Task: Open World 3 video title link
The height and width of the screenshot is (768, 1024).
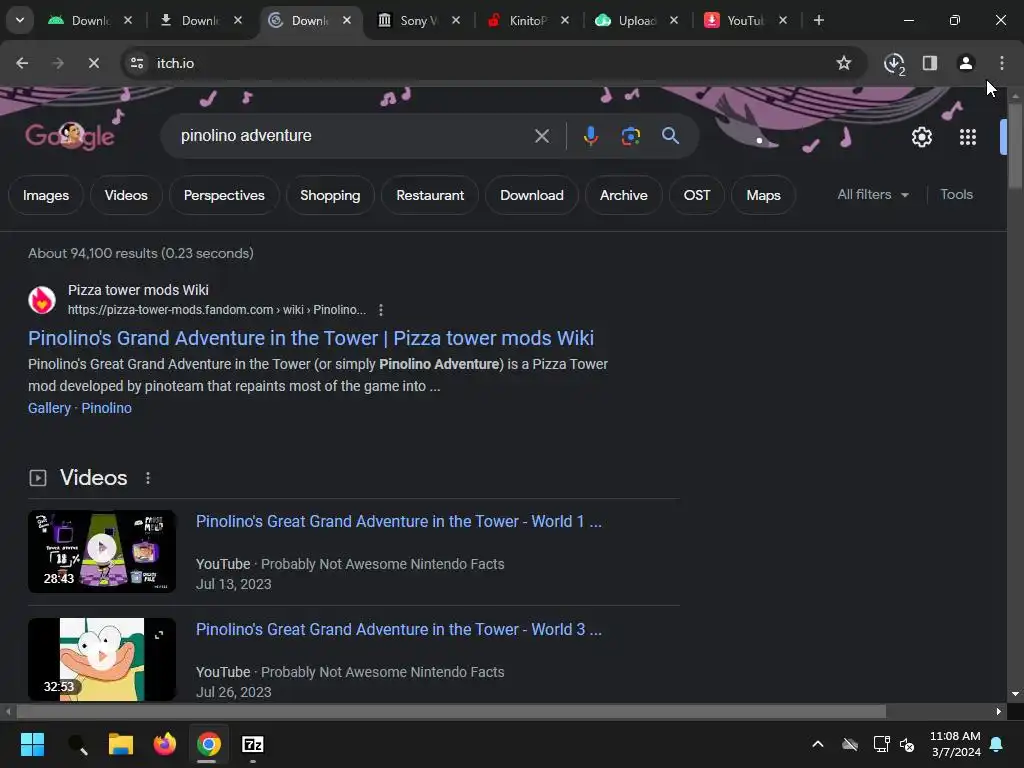Action: [x=398, y=630]
